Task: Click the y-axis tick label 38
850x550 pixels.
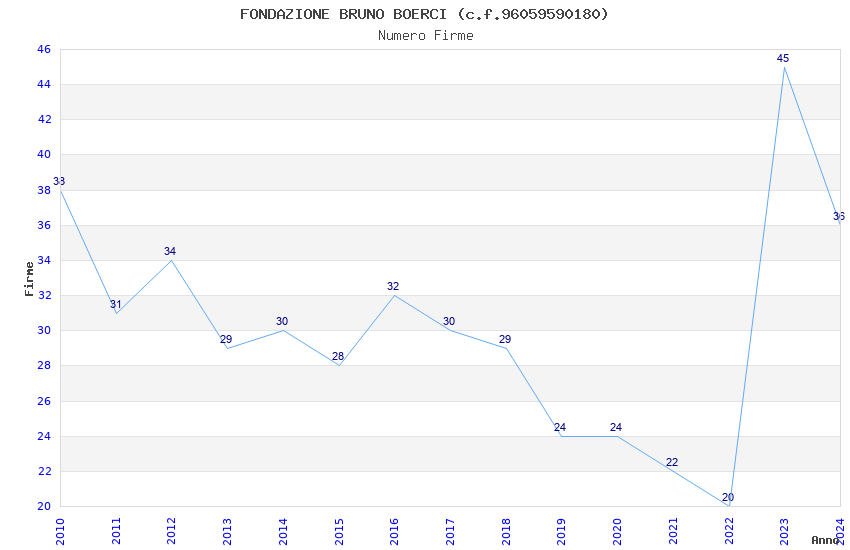Action: point(44,190)
